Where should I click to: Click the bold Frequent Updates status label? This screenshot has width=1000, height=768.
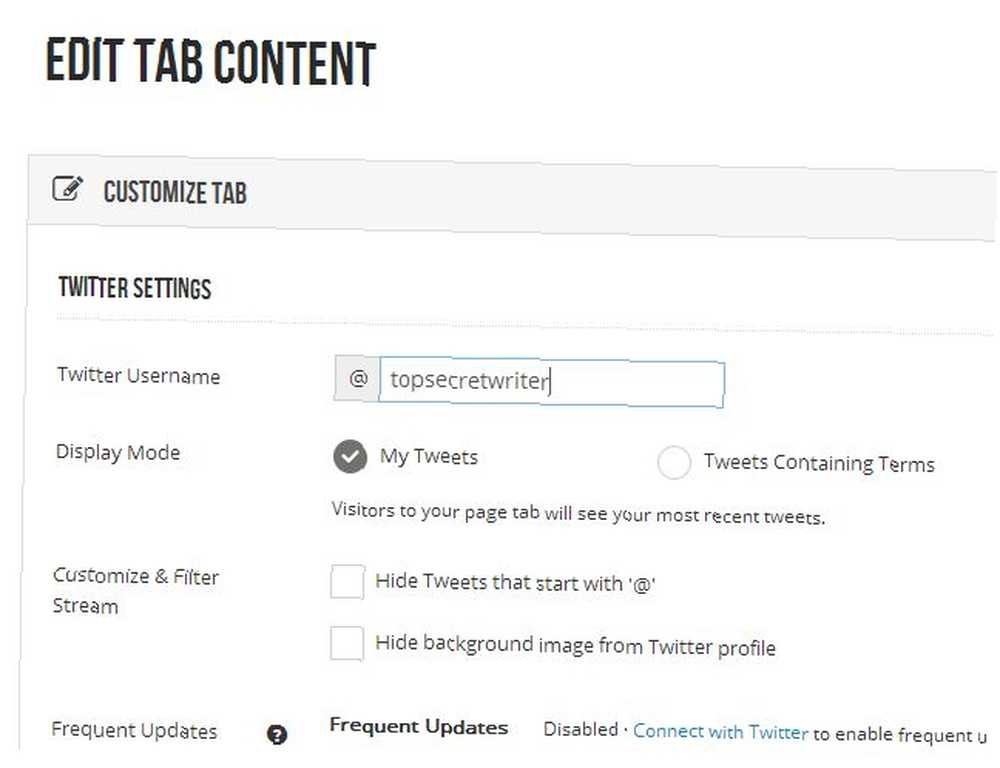(418, 726)
